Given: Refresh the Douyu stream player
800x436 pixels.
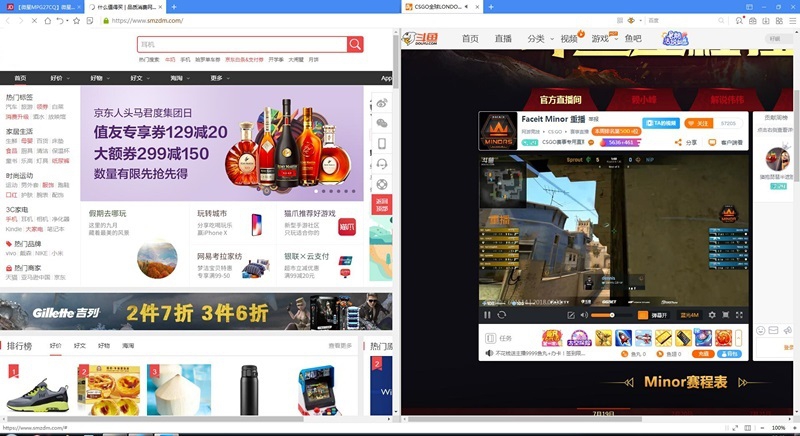Looking at the screenshot, I should pos(502,315).
